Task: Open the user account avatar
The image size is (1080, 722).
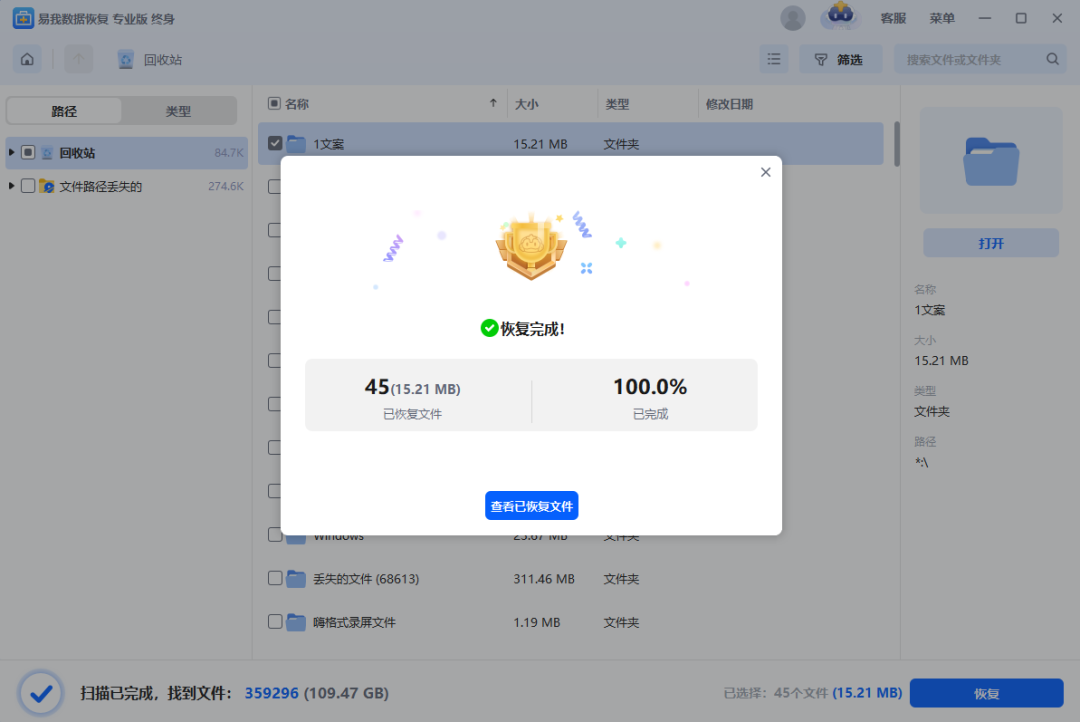Action: click(x=793, y=18)
